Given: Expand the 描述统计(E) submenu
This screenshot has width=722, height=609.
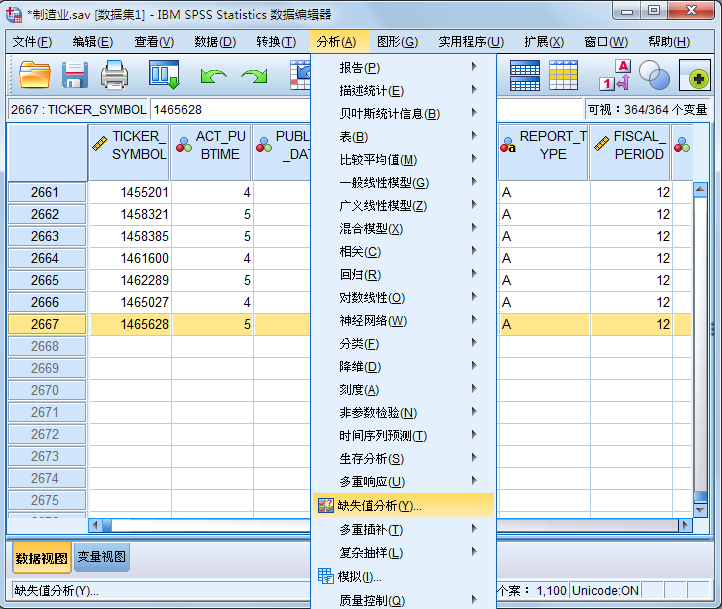Looking at the screenshot, I should [404, 90].
